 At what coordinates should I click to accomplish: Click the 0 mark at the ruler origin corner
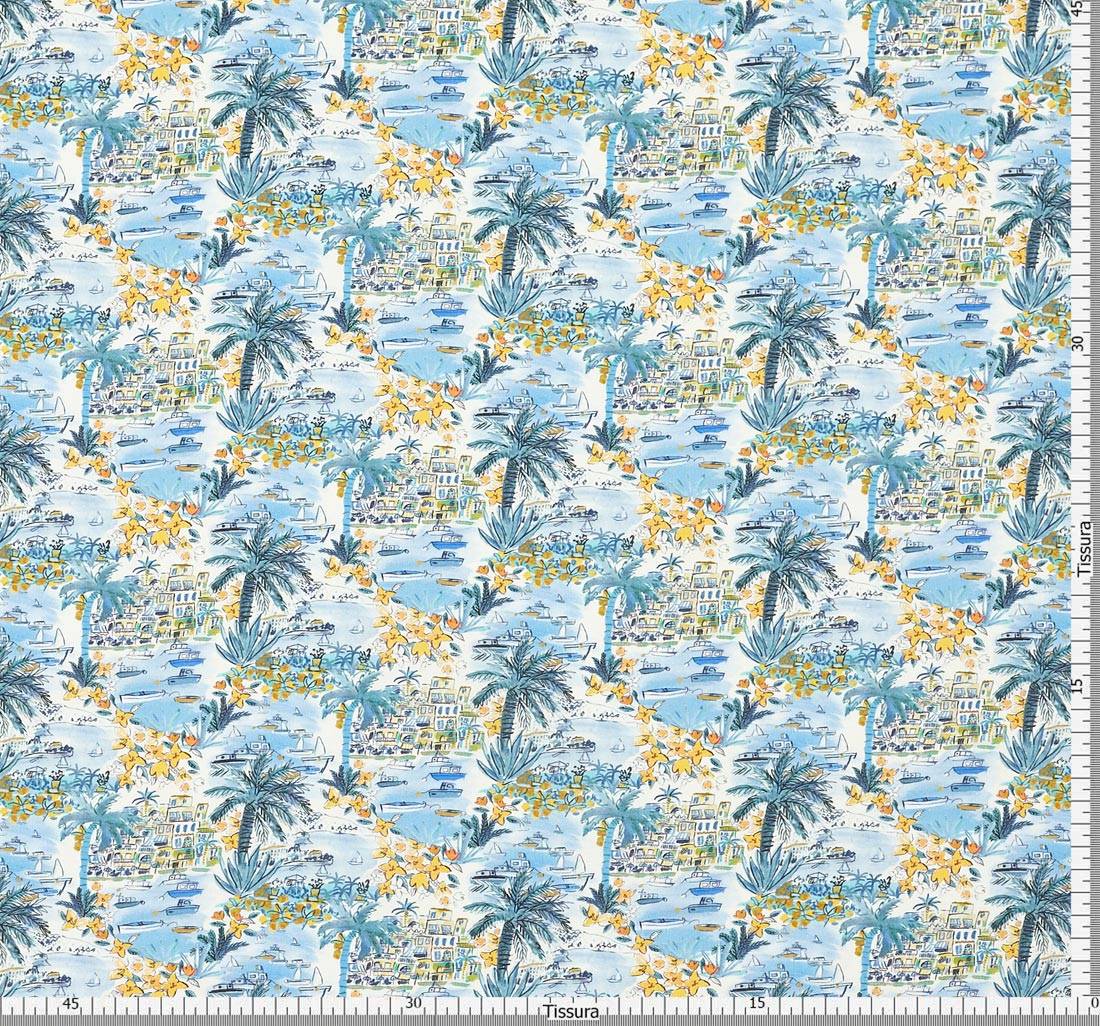1092,1003
